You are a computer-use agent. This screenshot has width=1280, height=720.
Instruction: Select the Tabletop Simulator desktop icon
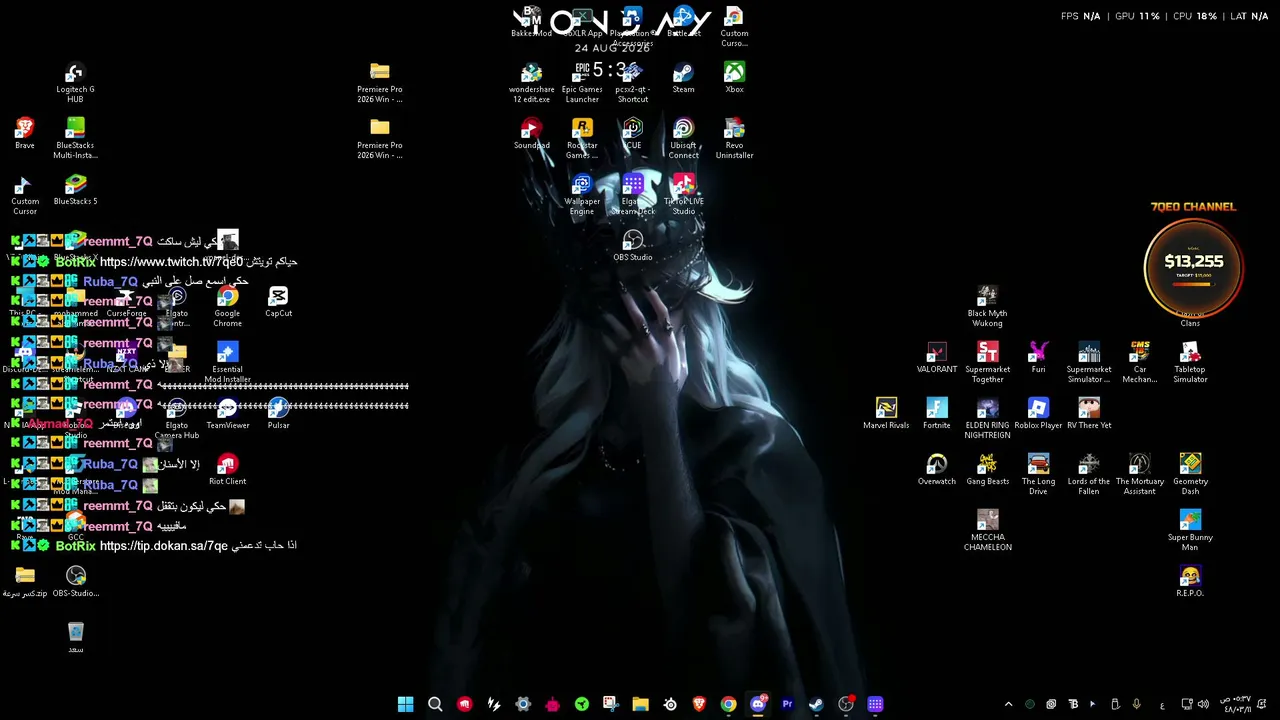pos(1190,363)
